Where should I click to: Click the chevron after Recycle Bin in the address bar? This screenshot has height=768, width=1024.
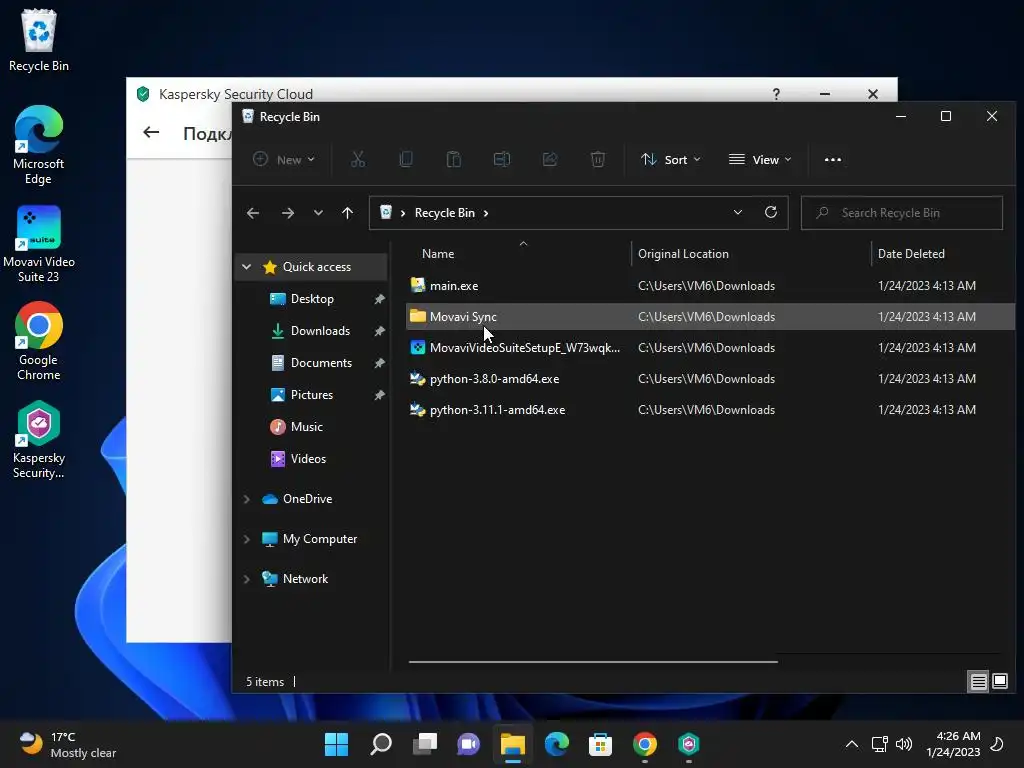coord(486,213)
